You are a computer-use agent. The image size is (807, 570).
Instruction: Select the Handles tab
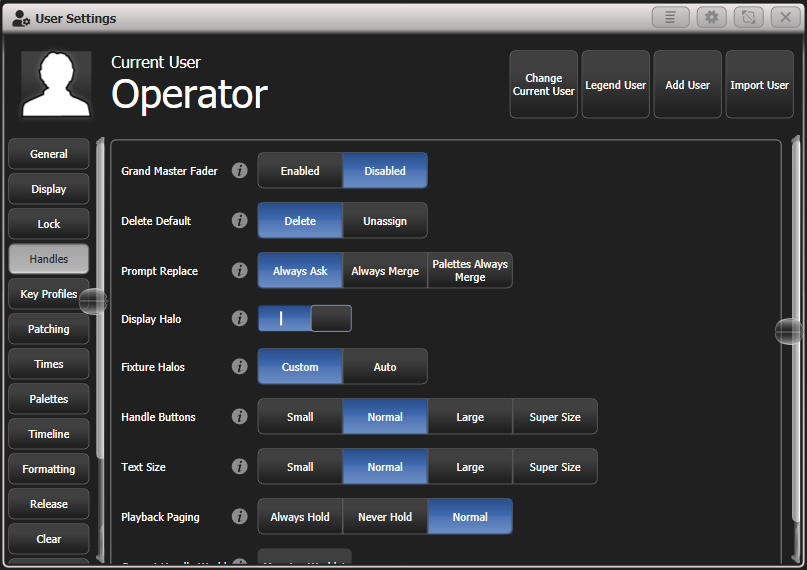[48, 258]
